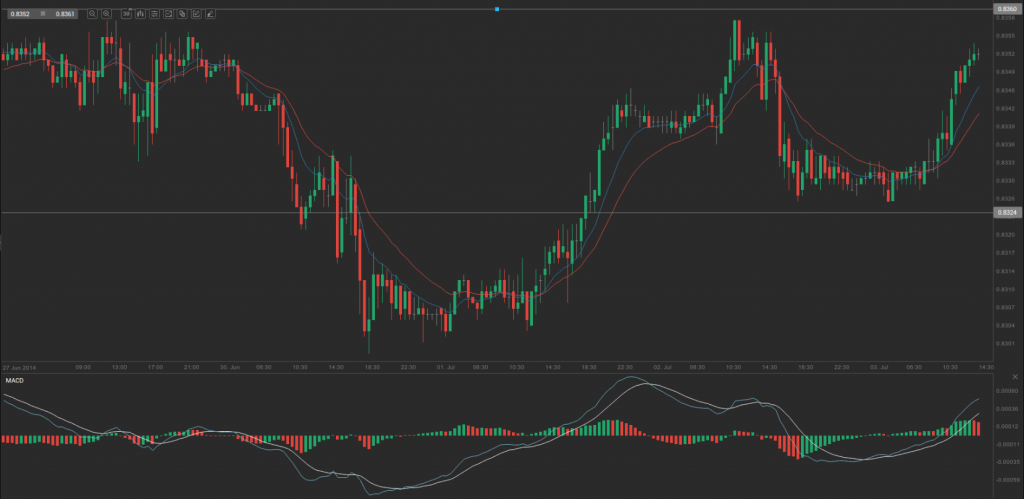Viewport: 1024px width, 499px height.
Task: Click the 0.8324 horizontal line price tag
Action: (x=1006, y=213)
